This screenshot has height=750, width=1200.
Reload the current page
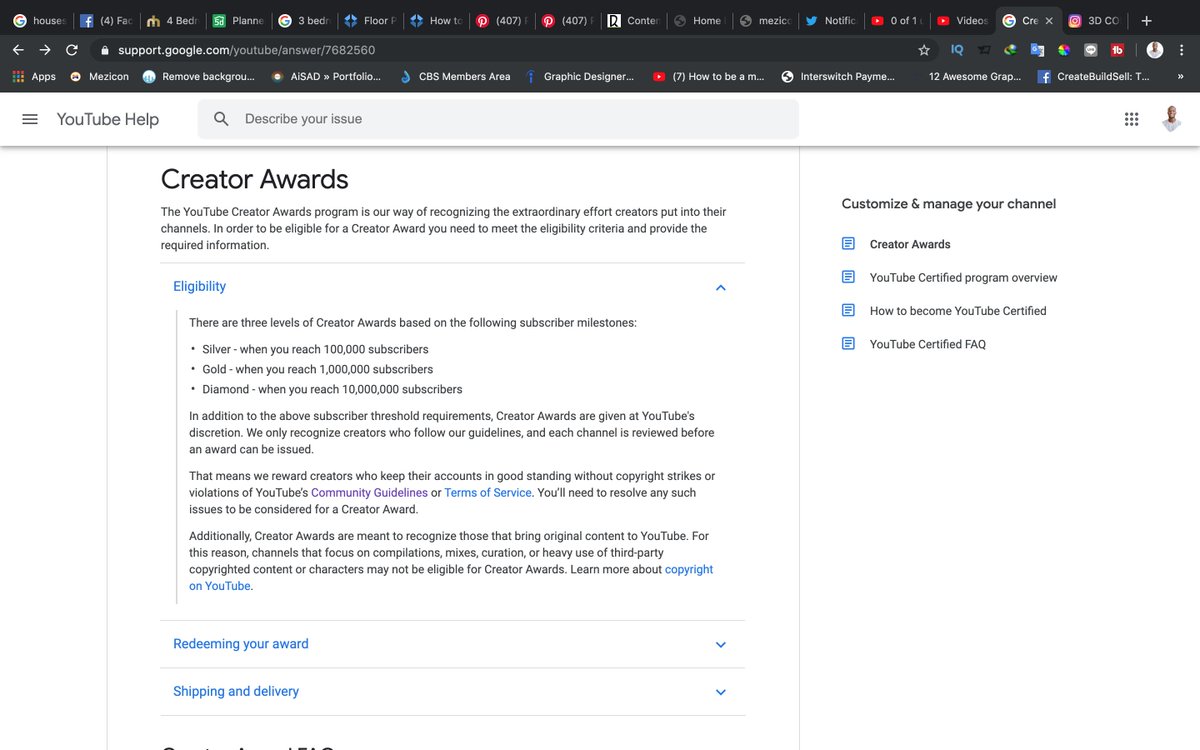72,50
